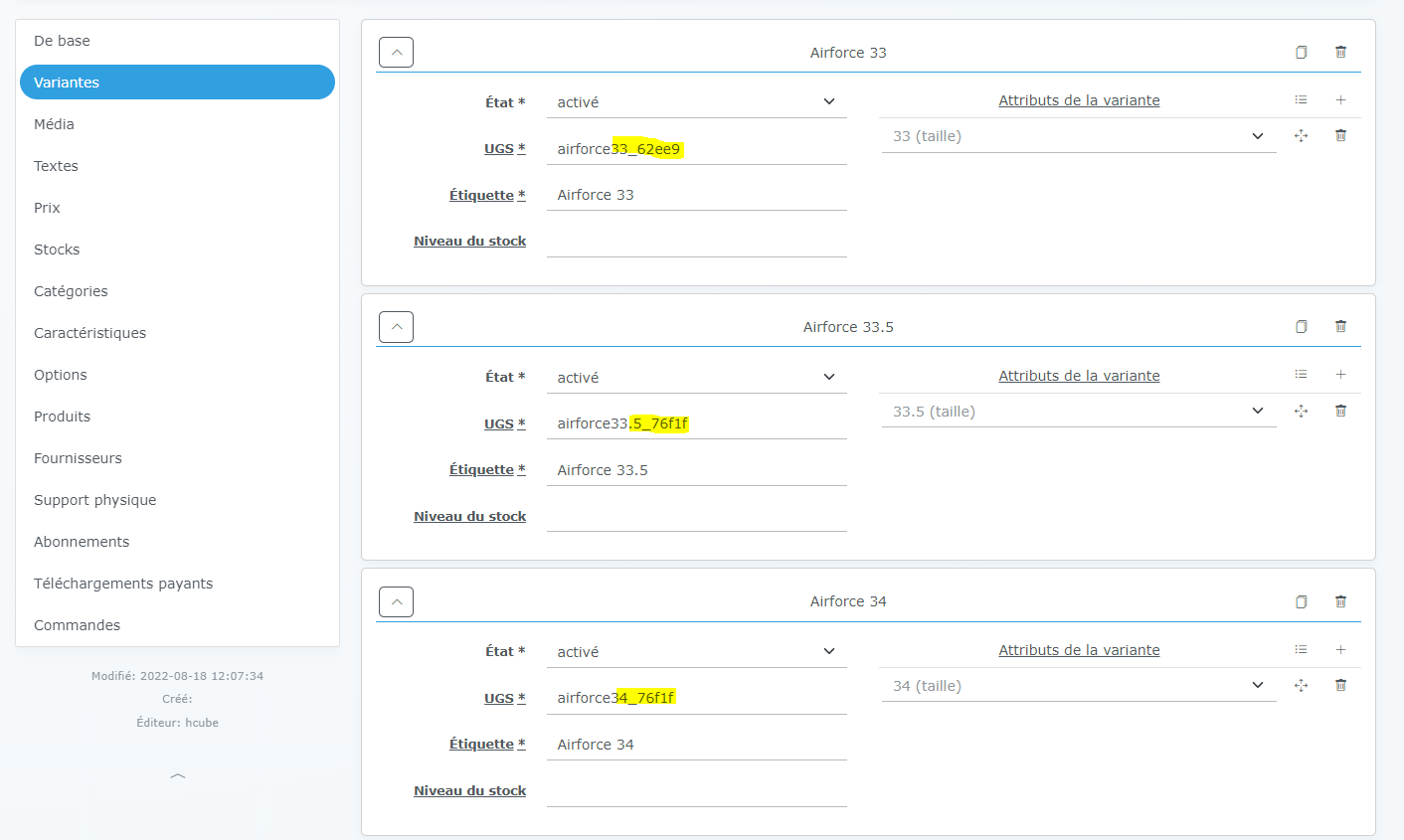
Task: Open the Produits section
Action: (177, 417)
